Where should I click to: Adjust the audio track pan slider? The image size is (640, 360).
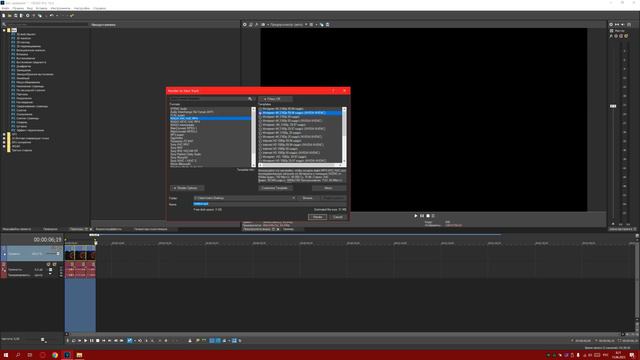(50, 274)
